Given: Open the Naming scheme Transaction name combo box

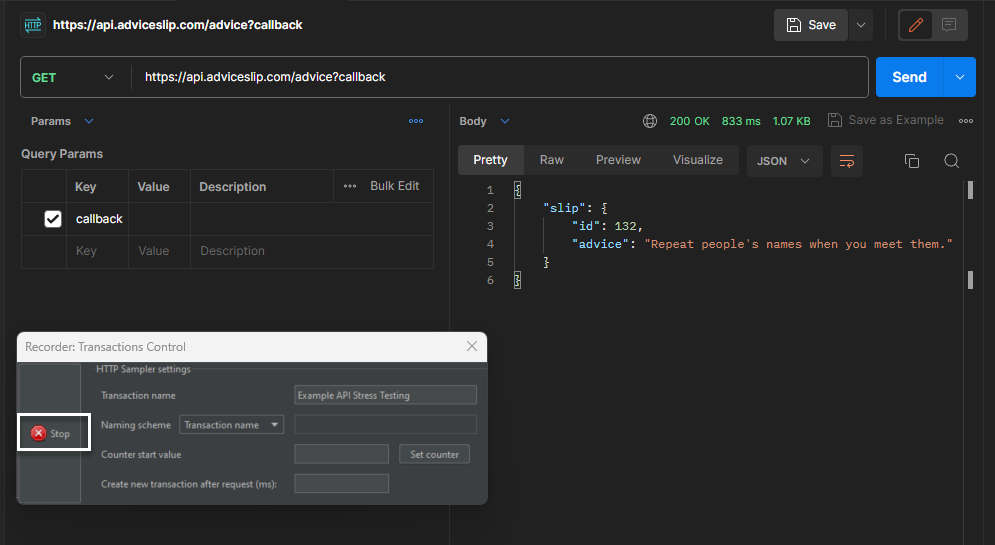Looking at the screenshot, I should coord(231,425).
